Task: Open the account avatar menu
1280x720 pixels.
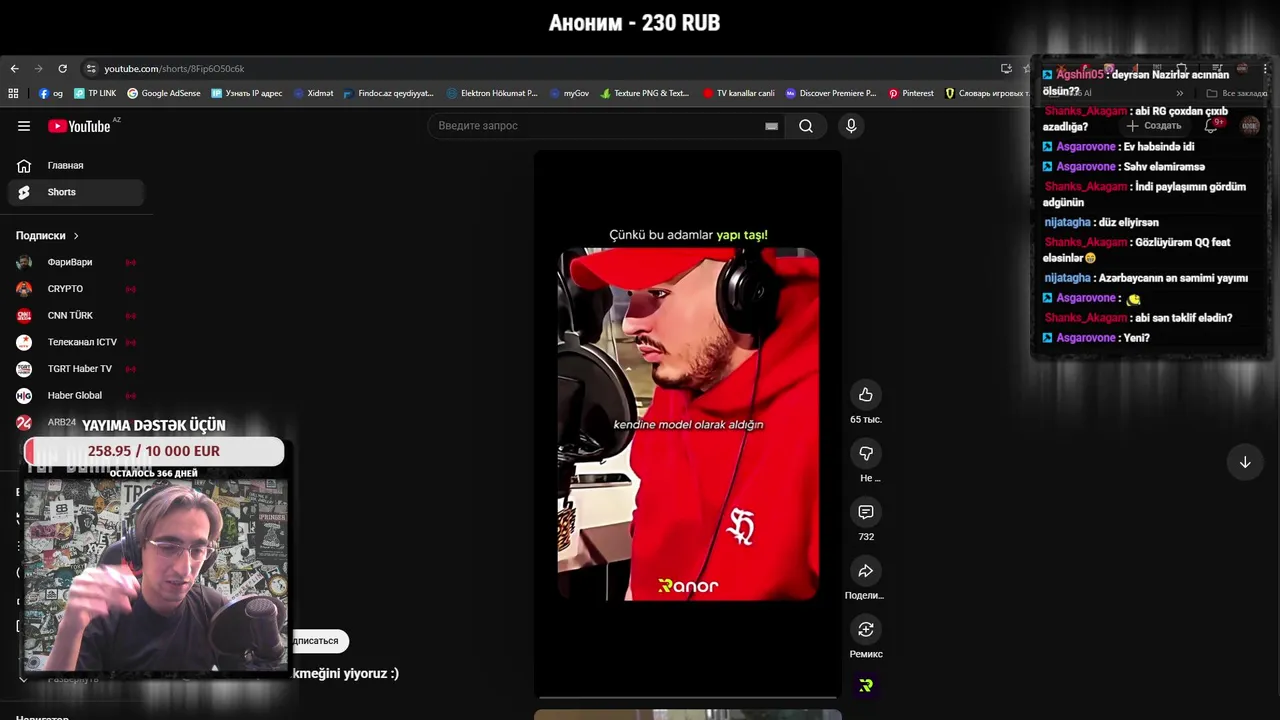Action: [1250, 126]
